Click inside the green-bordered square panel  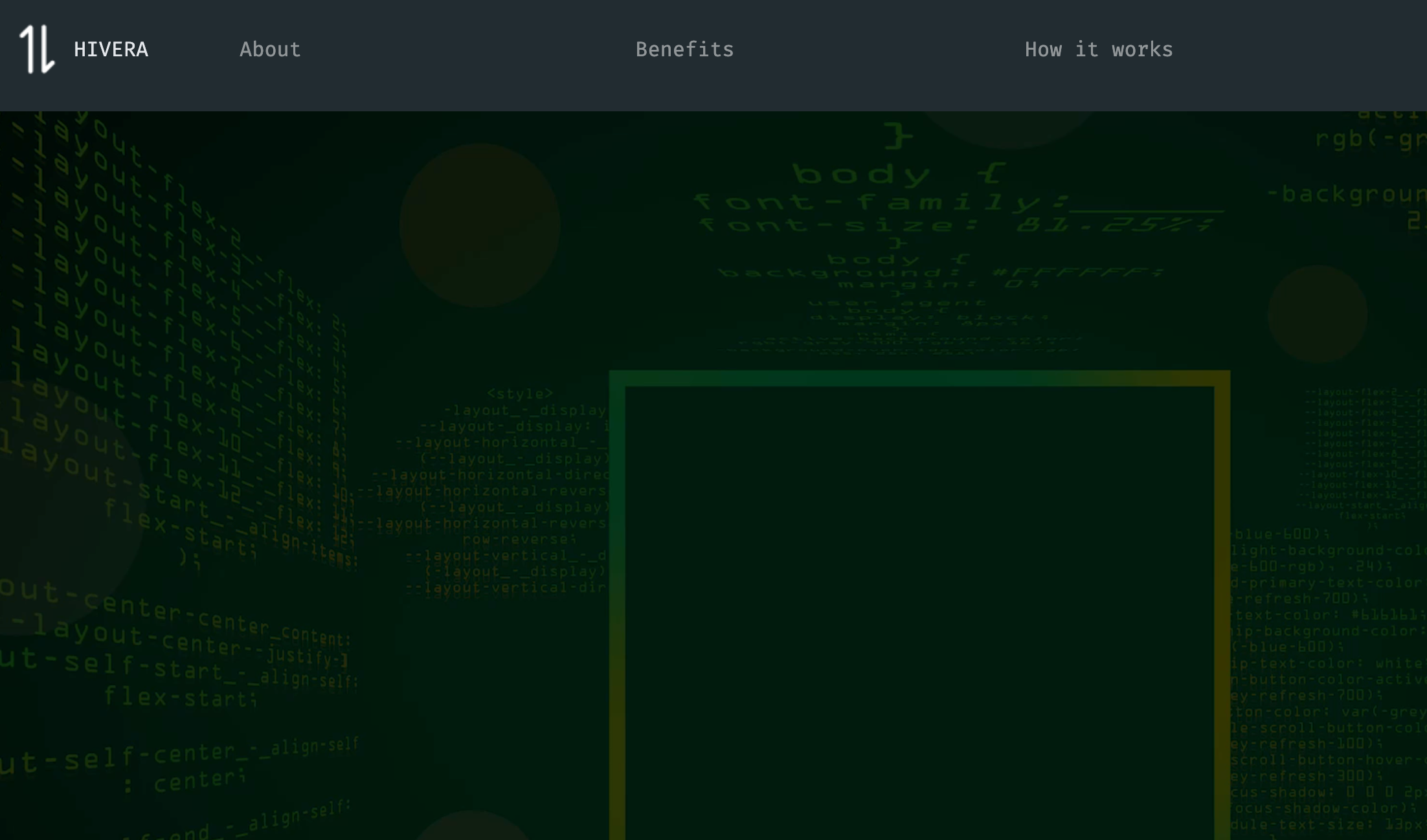pyautogui.click(x=919, y=608)
